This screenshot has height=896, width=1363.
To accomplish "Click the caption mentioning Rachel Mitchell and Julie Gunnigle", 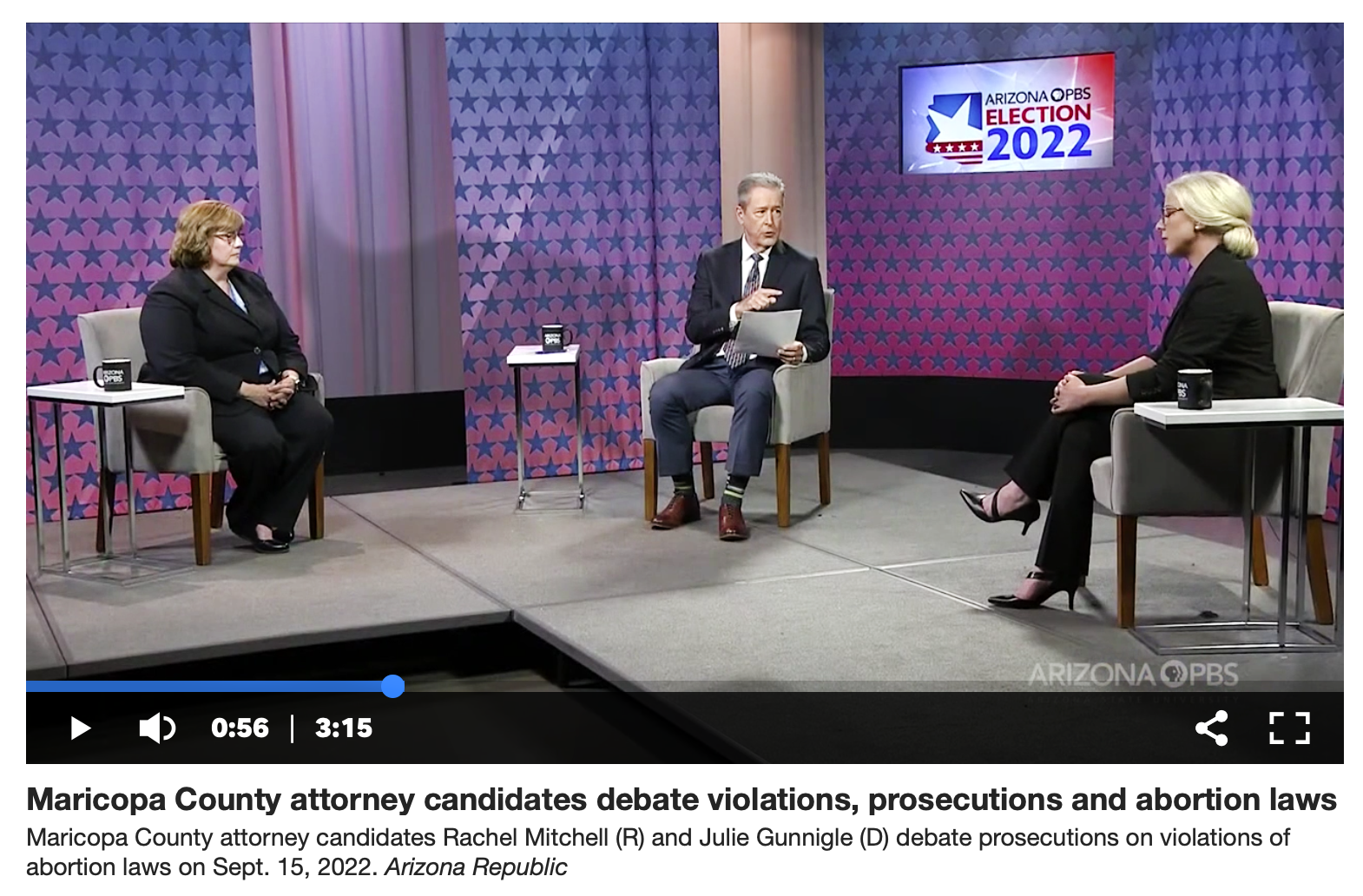I will click(x=658, y=852).
